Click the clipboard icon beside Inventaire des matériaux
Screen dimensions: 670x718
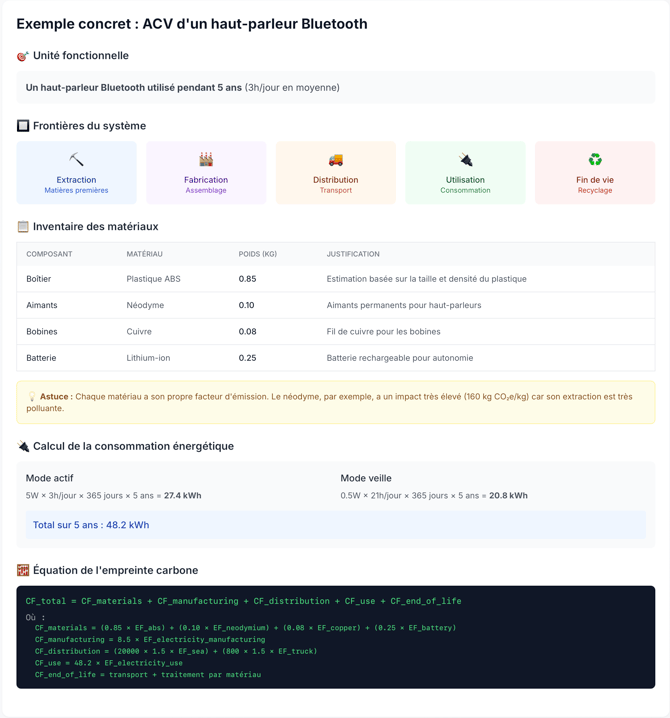click(x=23, y=227)
